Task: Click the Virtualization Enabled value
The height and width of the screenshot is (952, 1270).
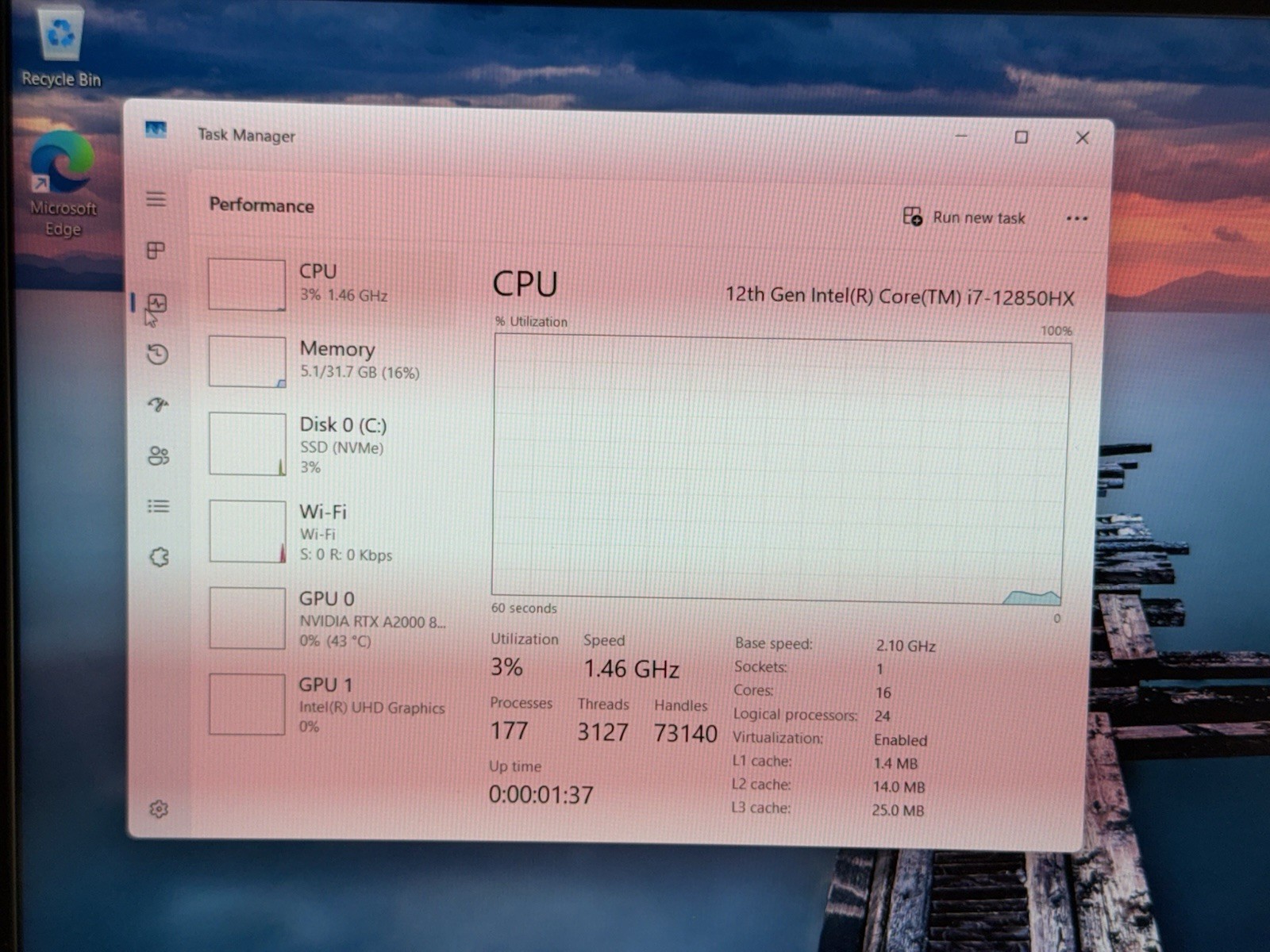Action: (x=900, y=739)
